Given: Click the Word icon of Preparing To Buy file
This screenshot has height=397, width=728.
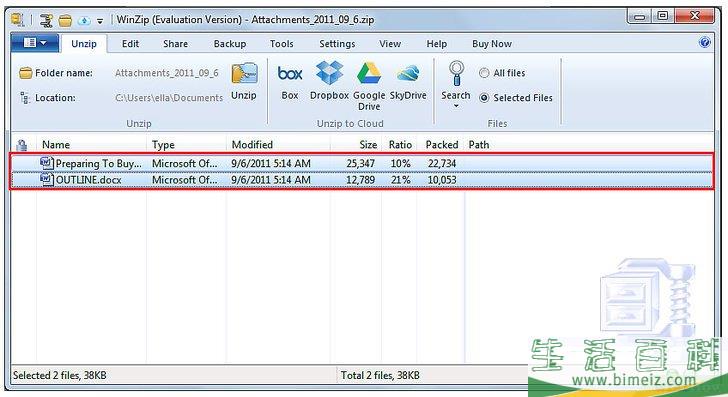Looking at the screenshot, I should [46, 163].
